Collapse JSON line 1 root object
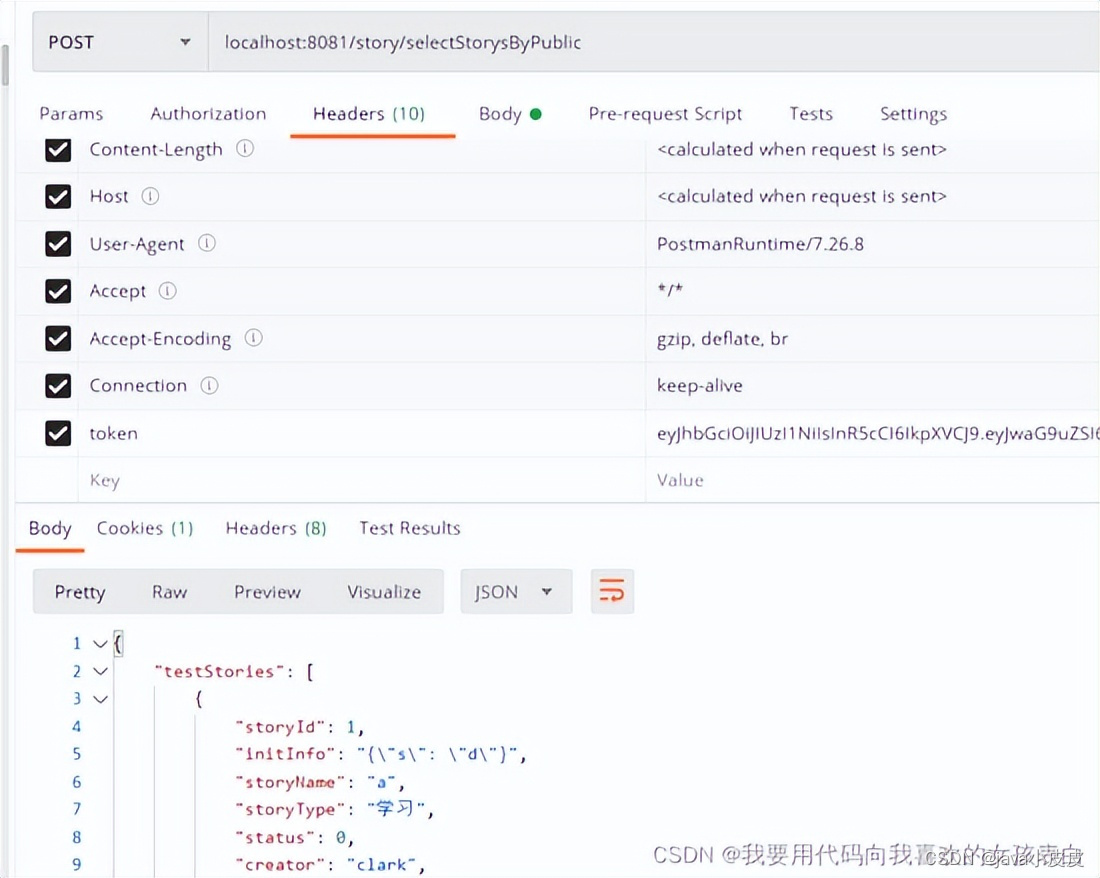This screenshot has width=1100, height=878. coord(100,644)
